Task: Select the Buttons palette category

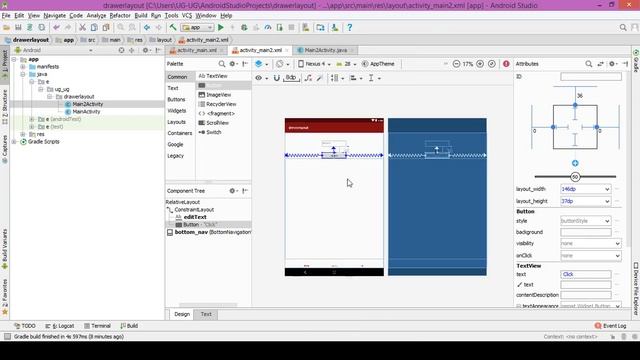Action: point(176,100)
